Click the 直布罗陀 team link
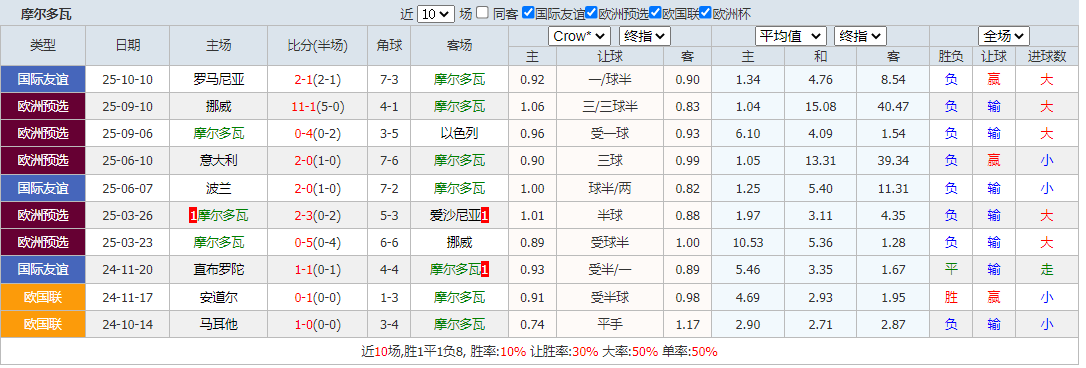The height and width of the screenshot is (368, 1086). pos(219,270)
